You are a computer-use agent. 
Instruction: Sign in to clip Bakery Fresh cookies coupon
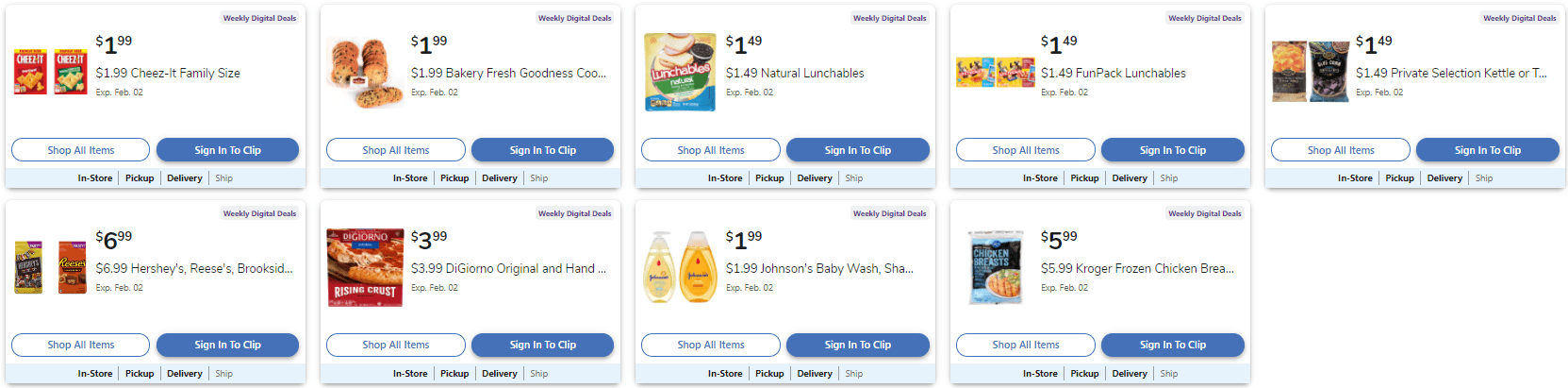coord(542,150)
